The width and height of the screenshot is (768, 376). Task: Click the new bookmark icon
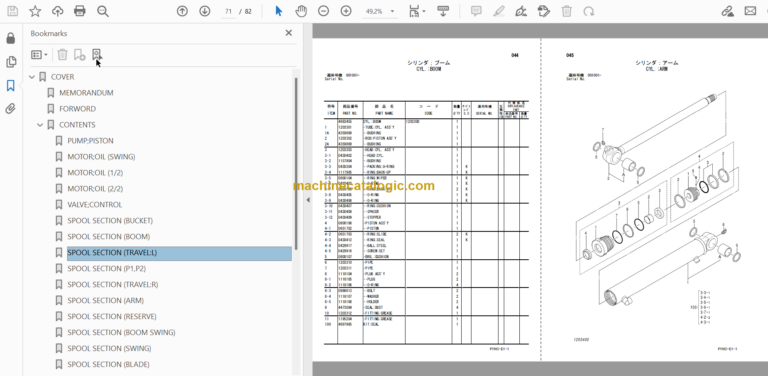[x=79, y=54]
